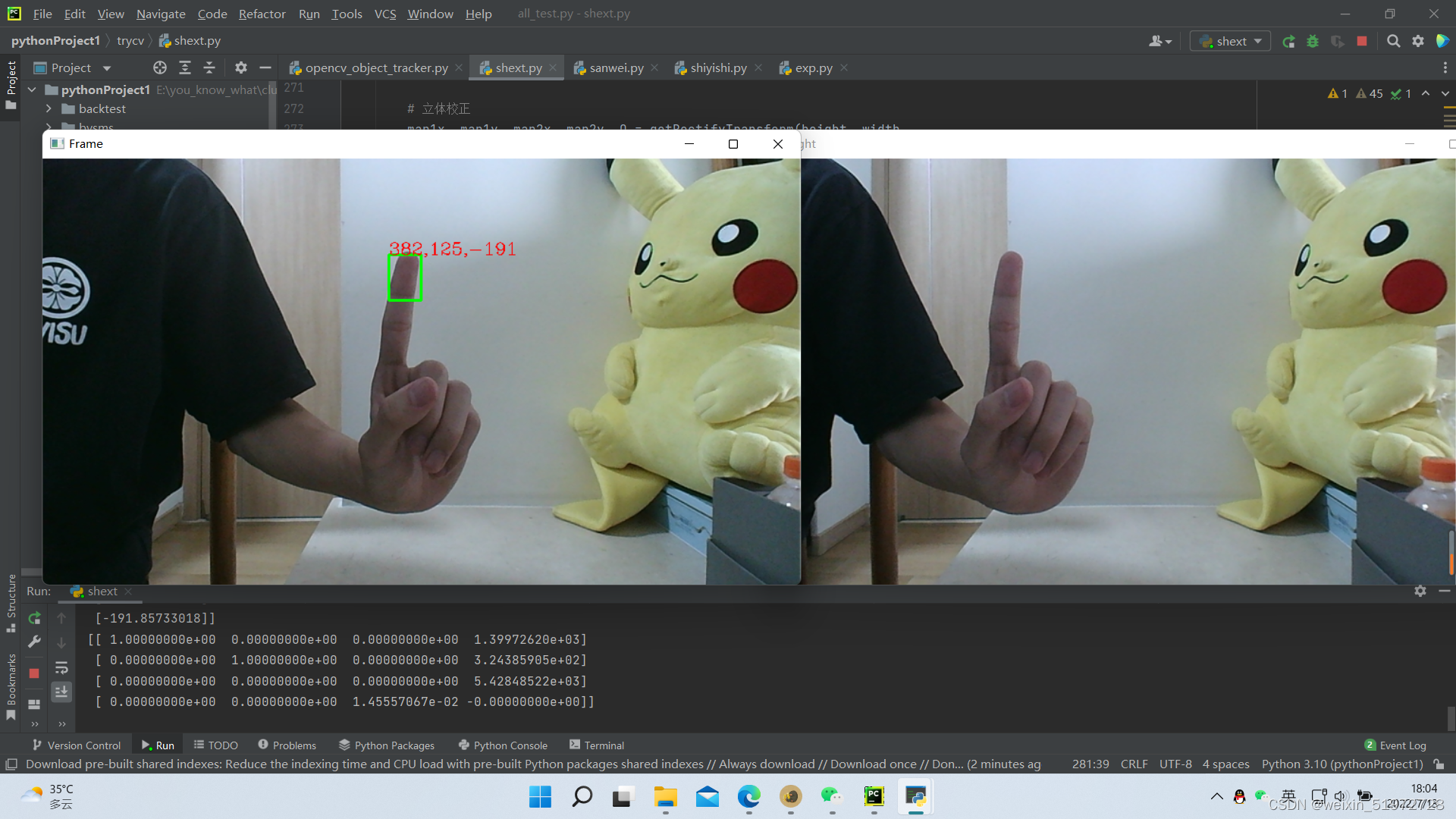Click the Rerun shext icon in Run panel
Viewport: 1456px width, 819px height.
point(34,618)
